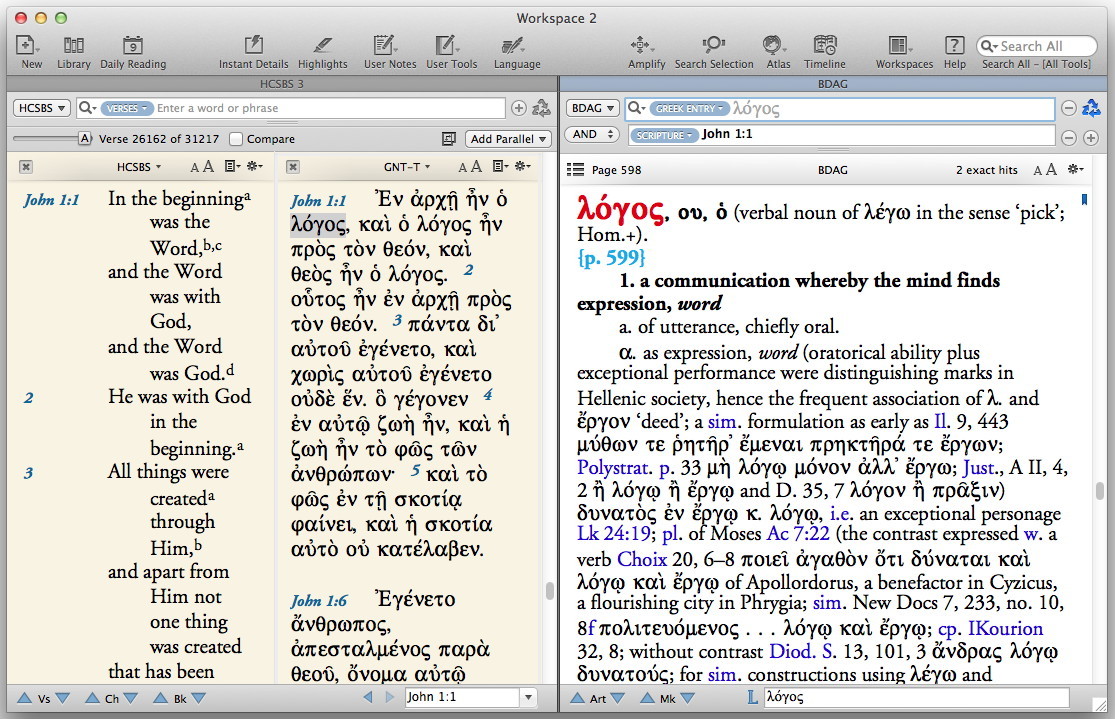Click recycle icon in BDAG search bar

click(x=1091, y=108)
